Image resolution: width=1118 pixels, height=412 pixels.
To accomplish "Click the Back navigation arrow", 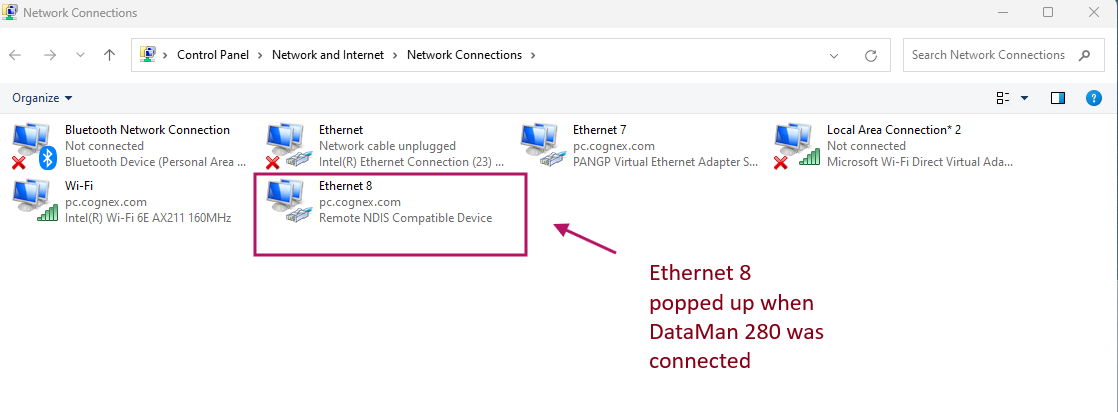I will tap(16, 55).
